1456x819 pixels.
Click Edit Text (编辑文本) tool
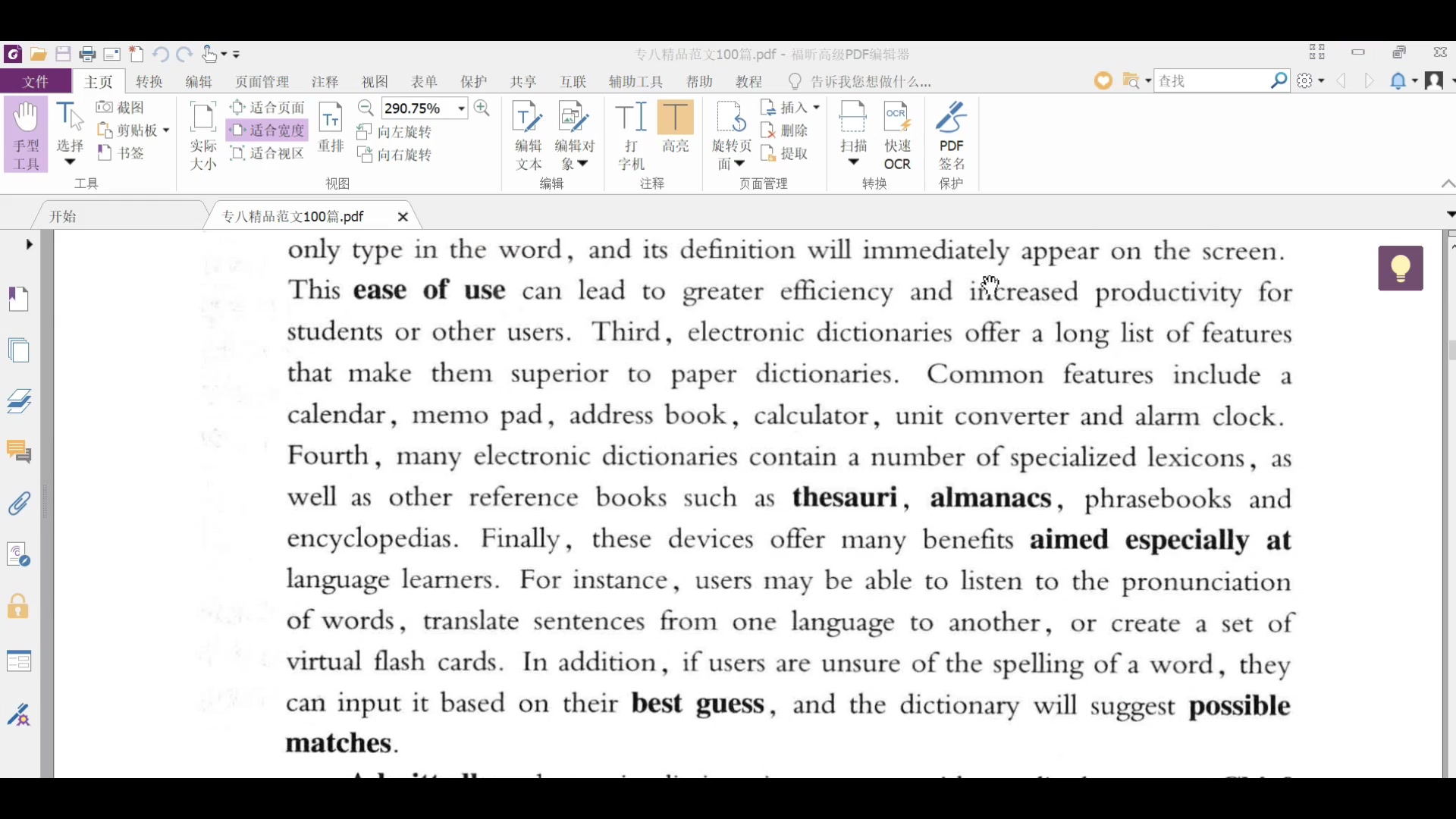[x=529, y=135]
